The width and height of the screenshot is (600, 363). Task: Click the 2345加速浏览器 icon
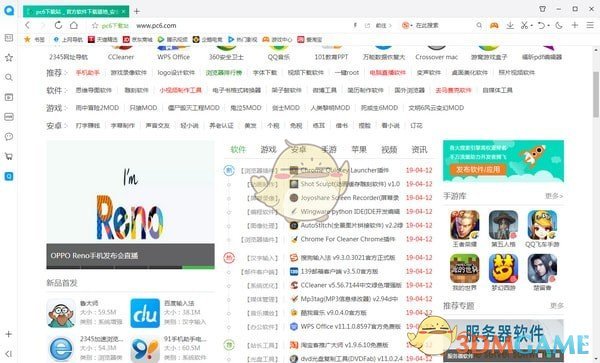point(61,349)
